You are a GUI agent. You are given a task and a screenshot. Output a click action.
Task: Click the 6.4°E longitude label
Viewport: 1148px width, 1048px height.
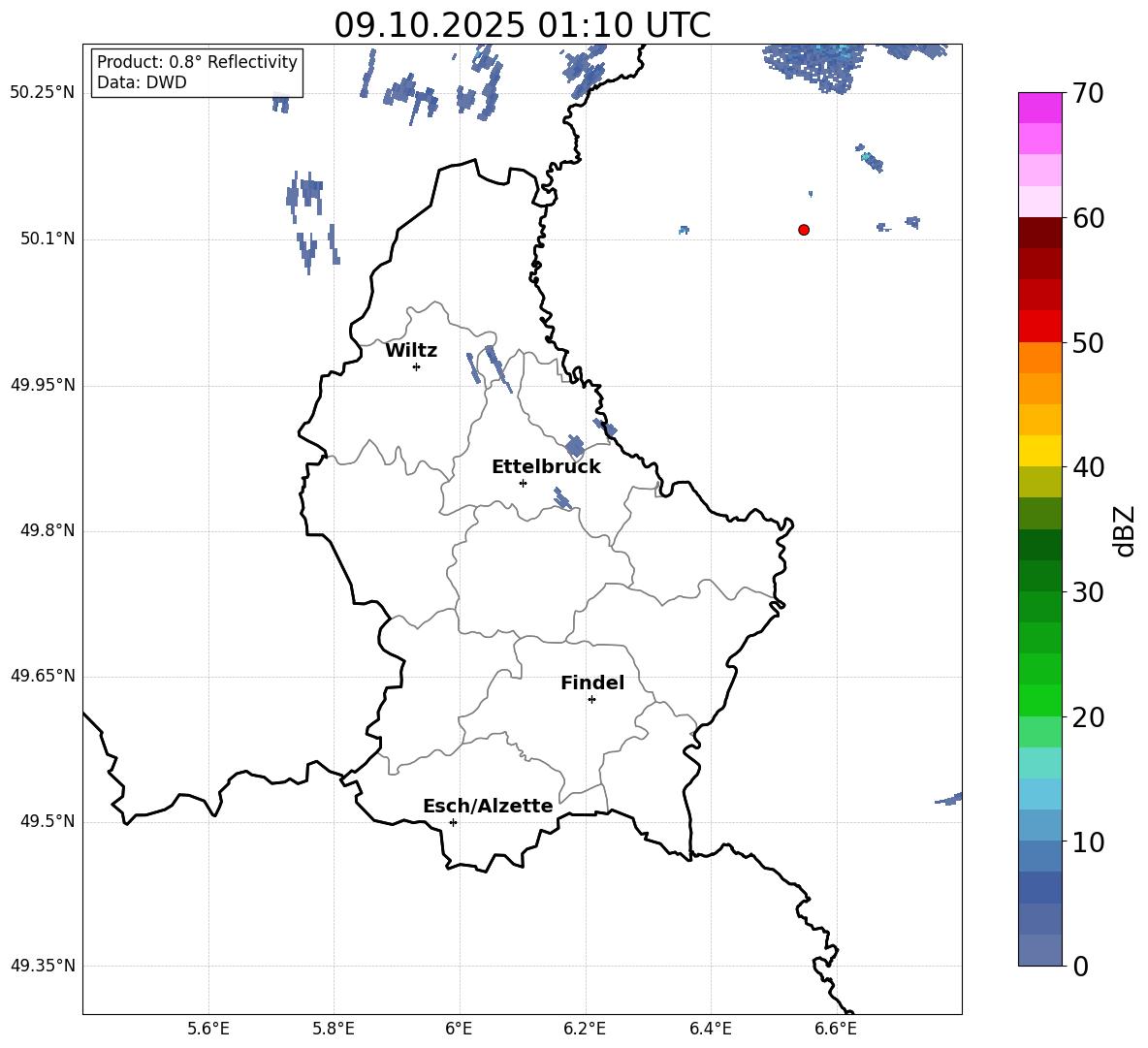tap(710, 1029)
